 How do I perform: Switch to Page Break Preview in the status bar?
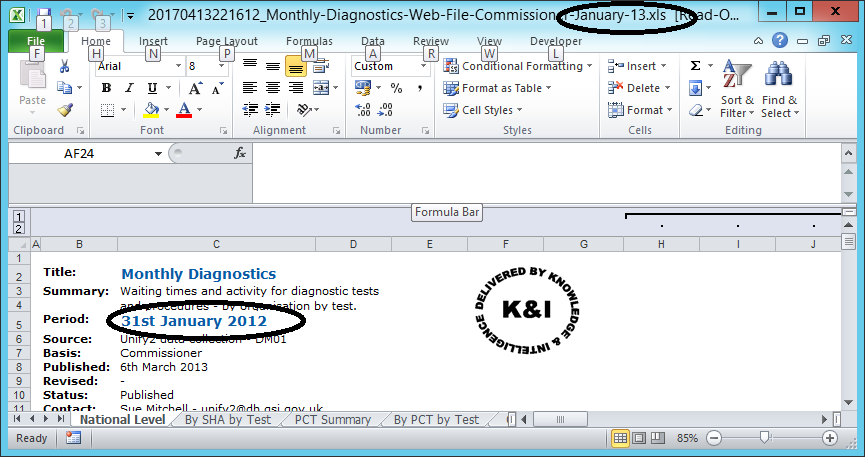(x=658, y=438)
